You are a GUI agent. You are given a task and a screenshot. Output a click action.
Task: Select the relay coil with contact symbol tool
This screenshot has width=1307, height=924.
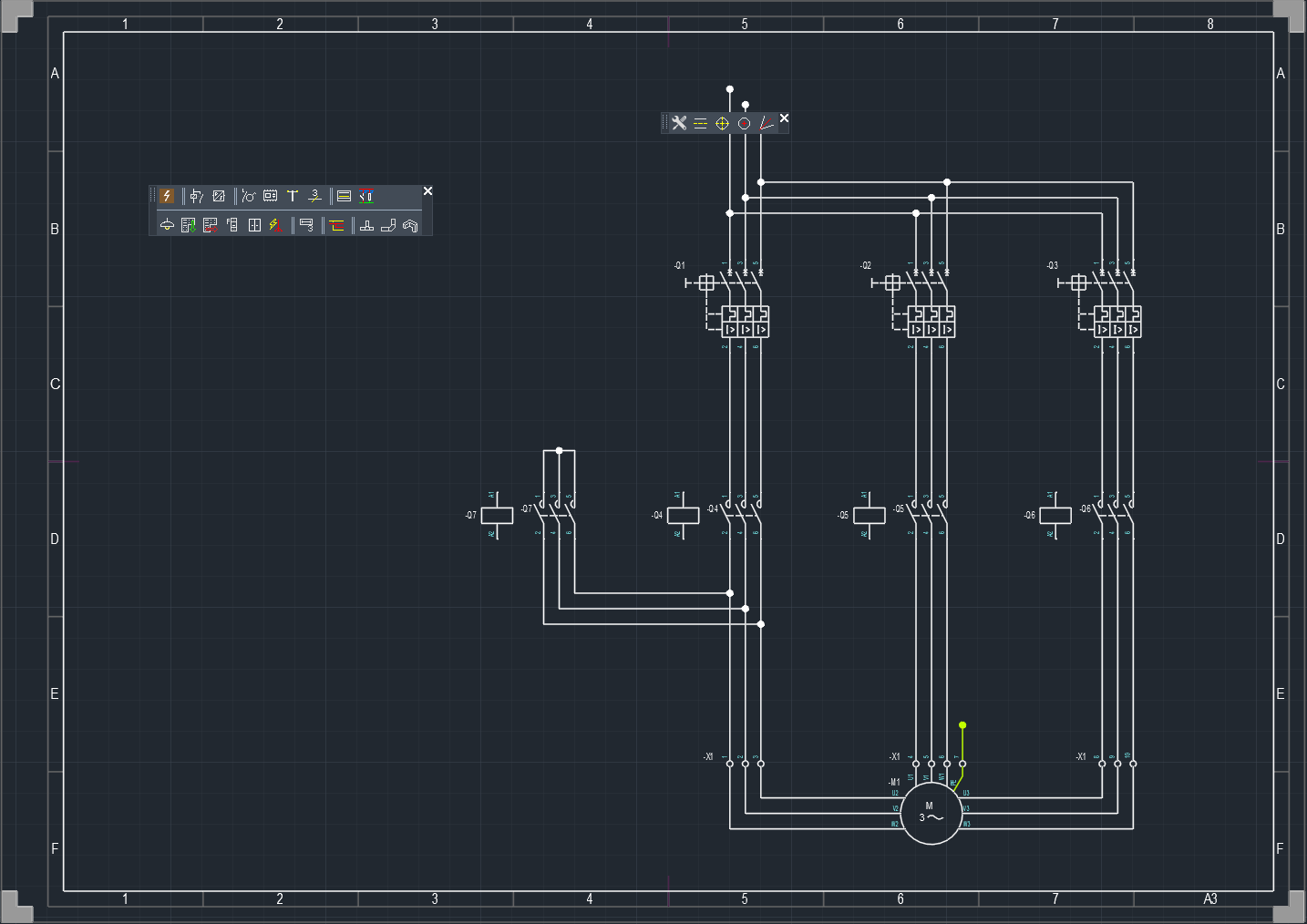196,196
